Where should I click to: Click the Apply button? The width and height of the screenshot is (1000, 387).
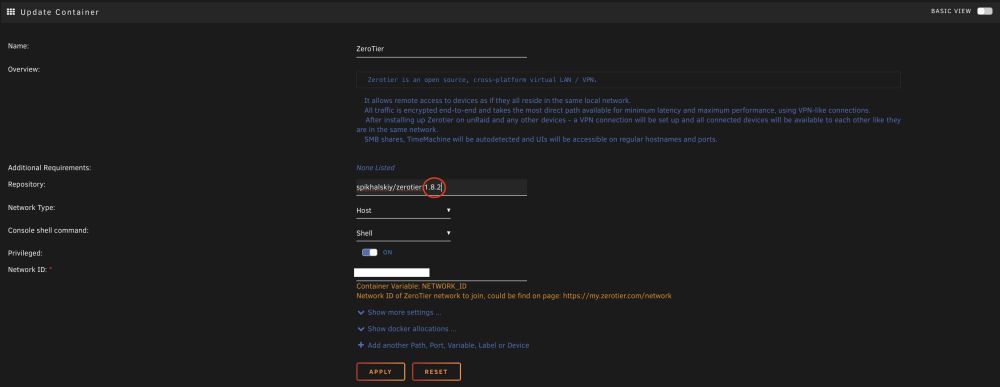point(380,372)
